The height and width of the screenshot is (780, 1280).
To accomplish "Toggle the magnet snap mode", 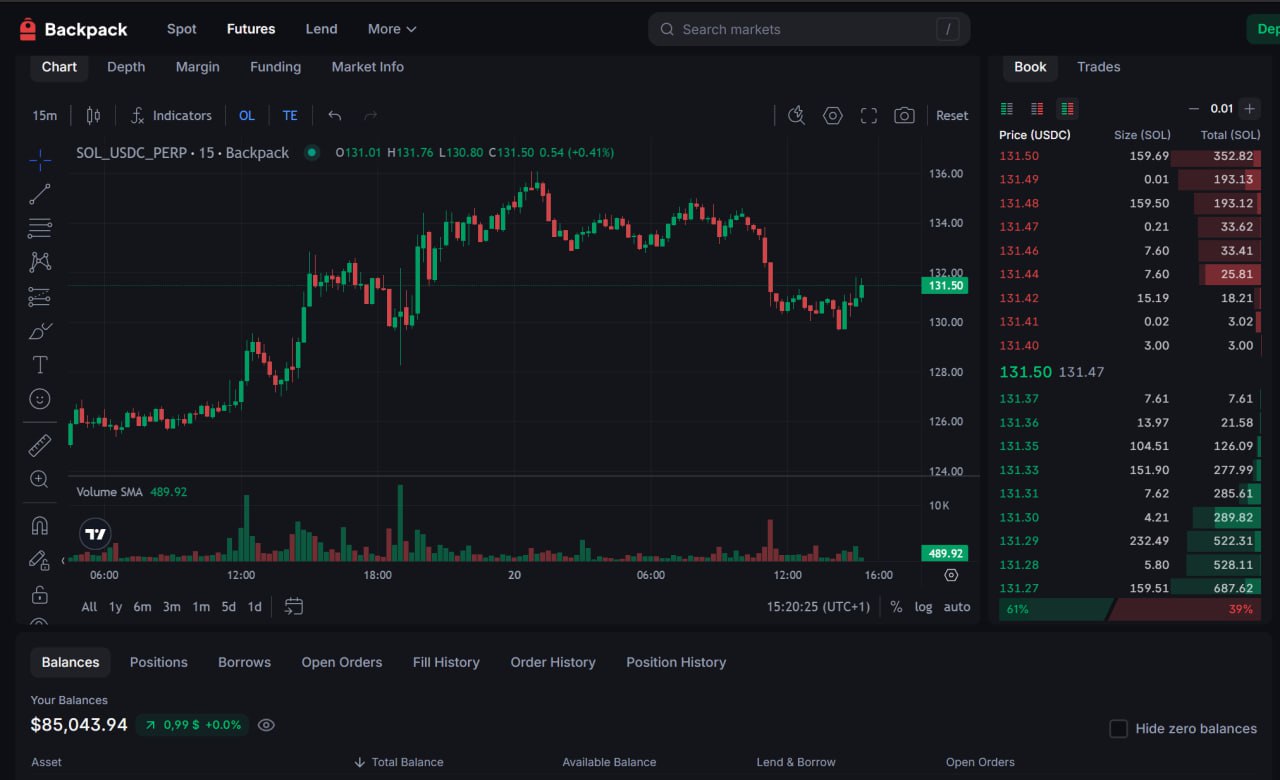I will 40,525.
